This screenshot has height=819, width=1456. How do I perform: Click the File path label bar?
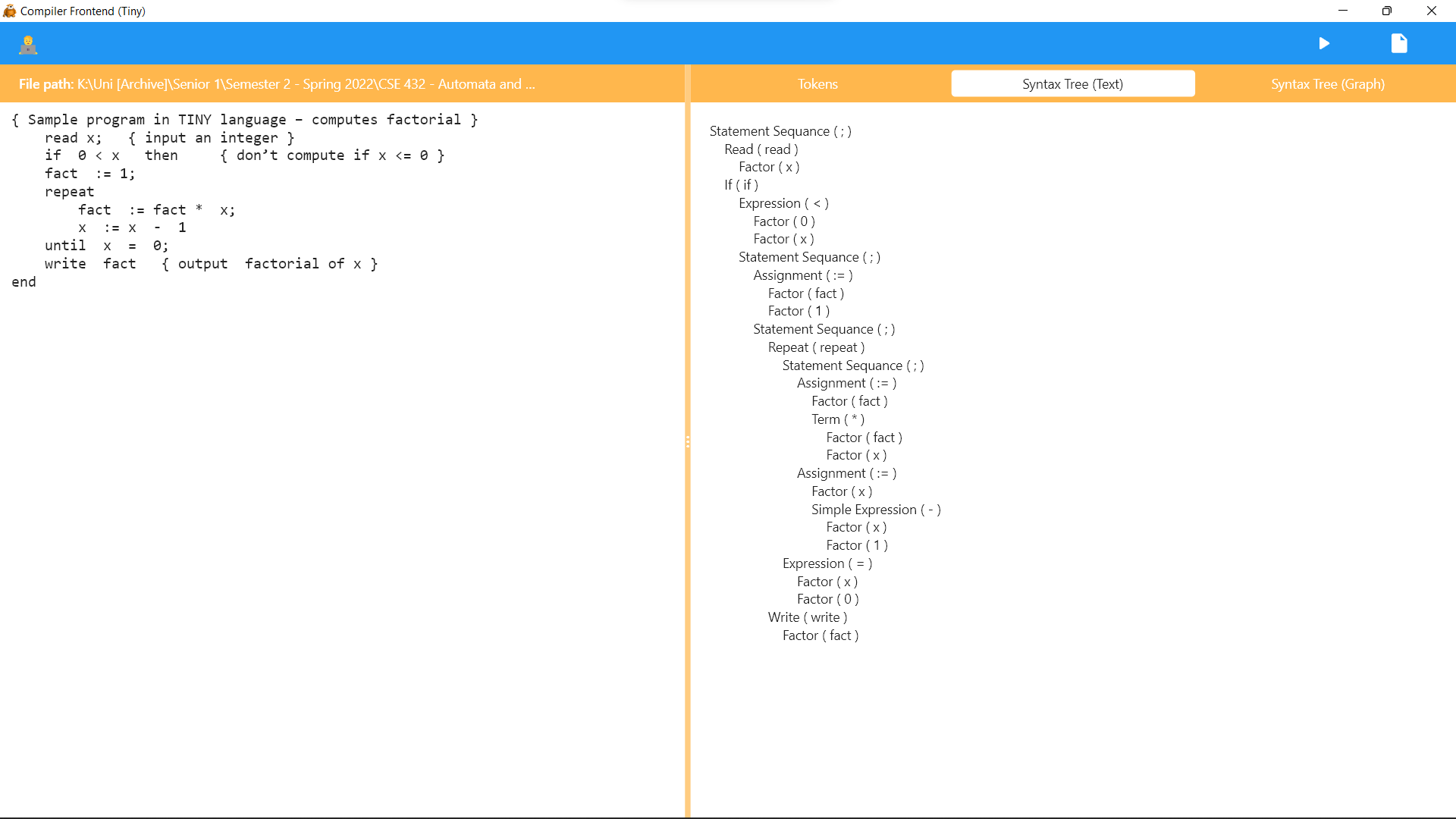(x=277, y=84)
